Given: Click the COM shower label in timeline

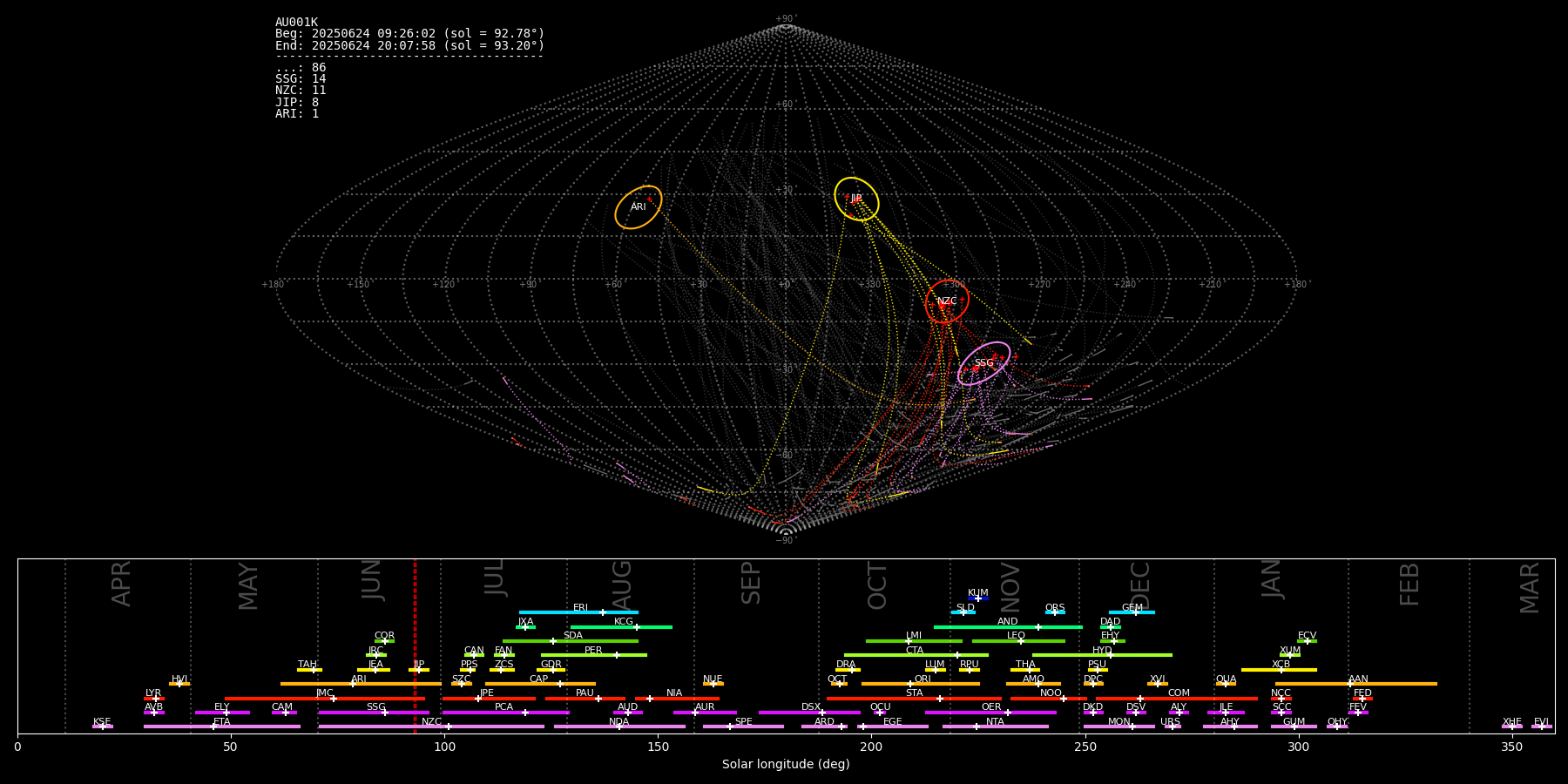Looking at the screenshot, I should pyautogui.click(x=1179, y=693).
